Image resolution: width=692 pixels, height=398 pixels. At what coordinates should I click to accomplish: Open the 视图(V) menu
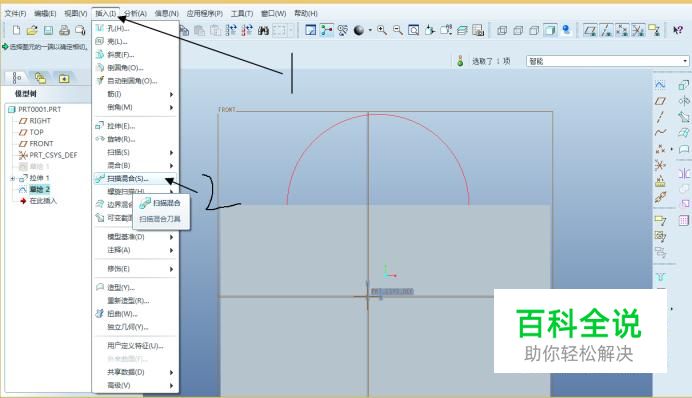(x=75, y=13)
